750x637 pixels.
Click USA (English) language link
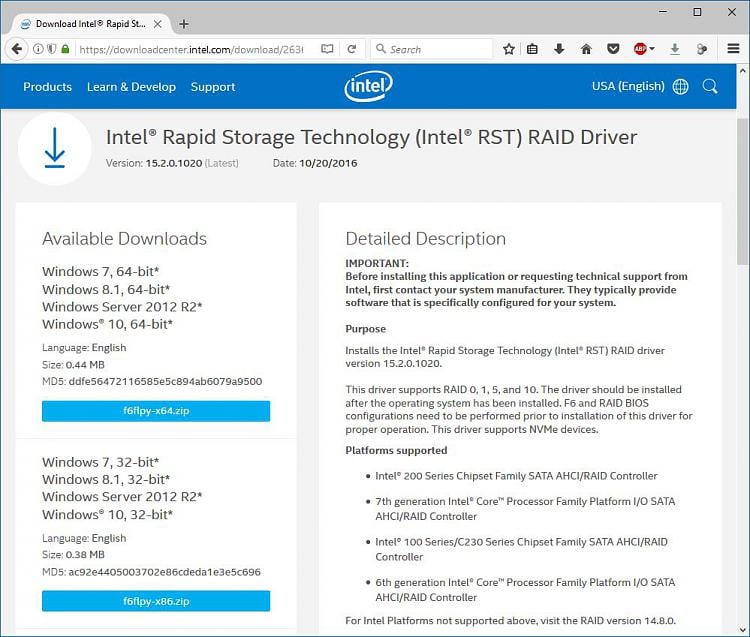click(x=628, y=86)
